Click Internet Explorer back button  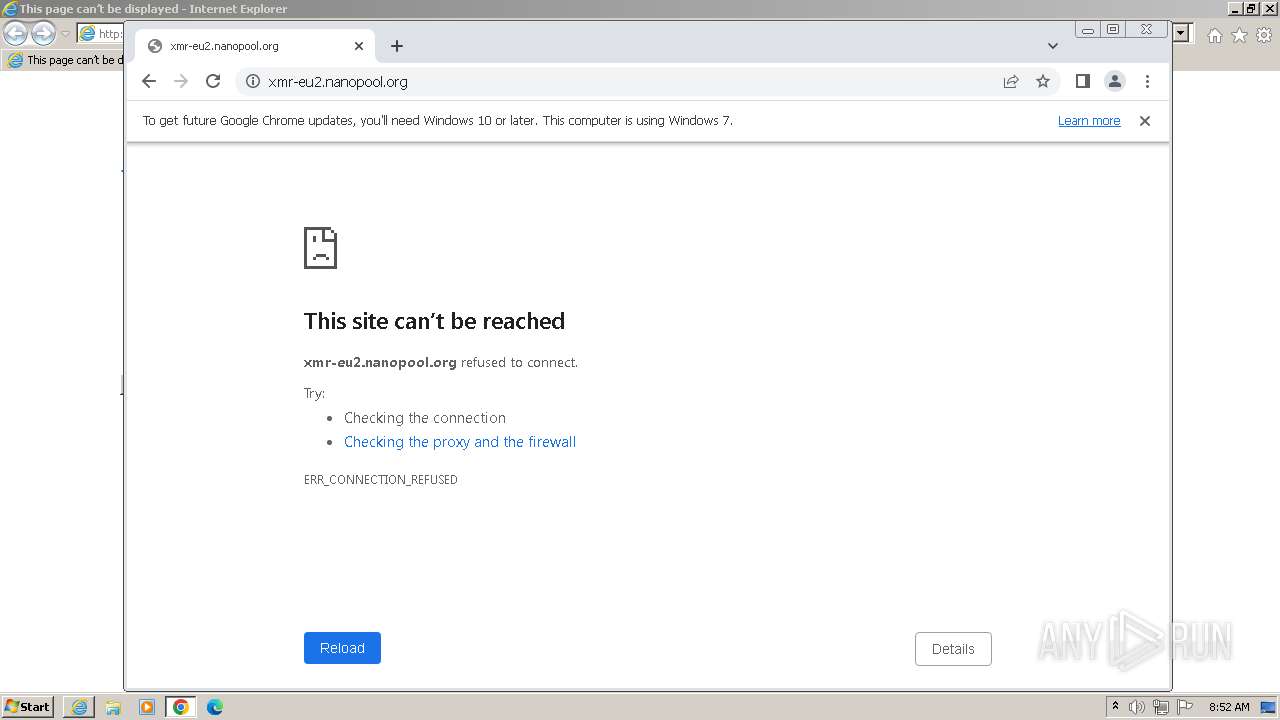[x=15, y=34]
